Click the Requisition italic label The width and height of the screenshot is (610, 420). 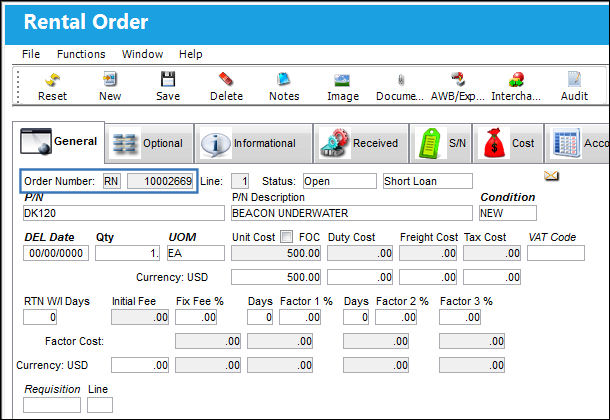coord(52,389)
